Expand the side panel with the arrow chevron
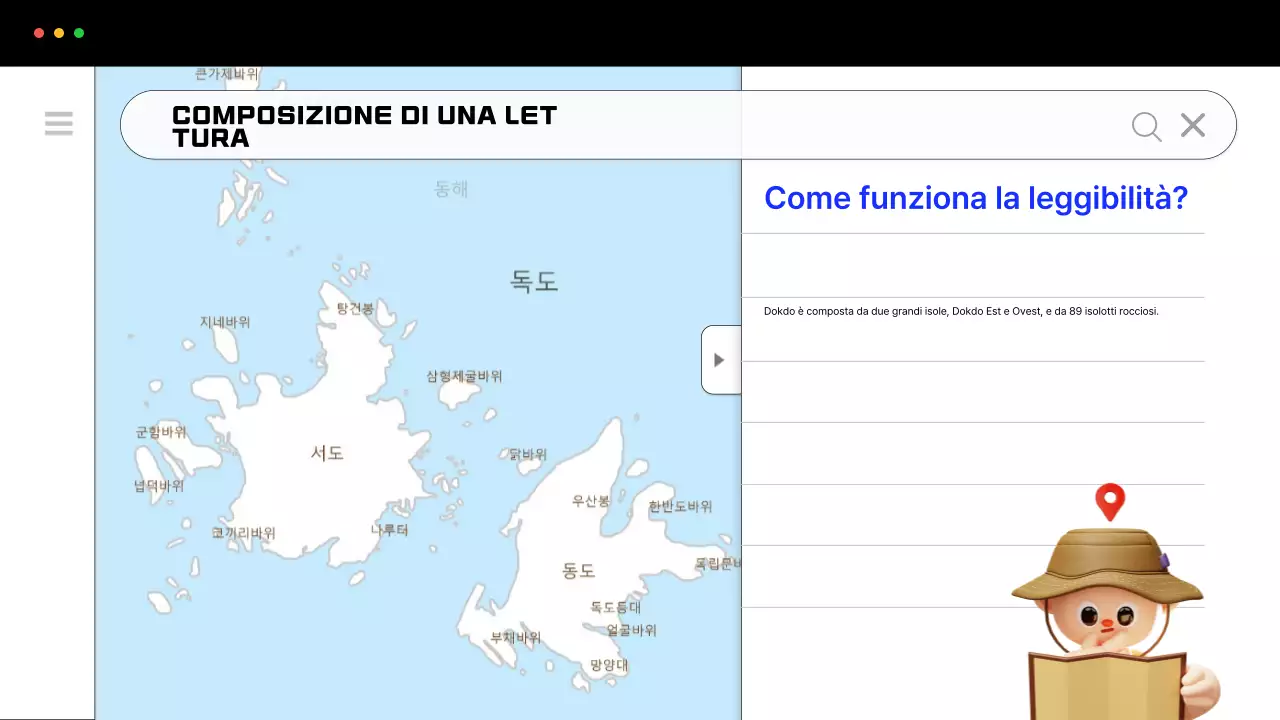Viewport: 1280px width, 720px height. pos(719,359)
